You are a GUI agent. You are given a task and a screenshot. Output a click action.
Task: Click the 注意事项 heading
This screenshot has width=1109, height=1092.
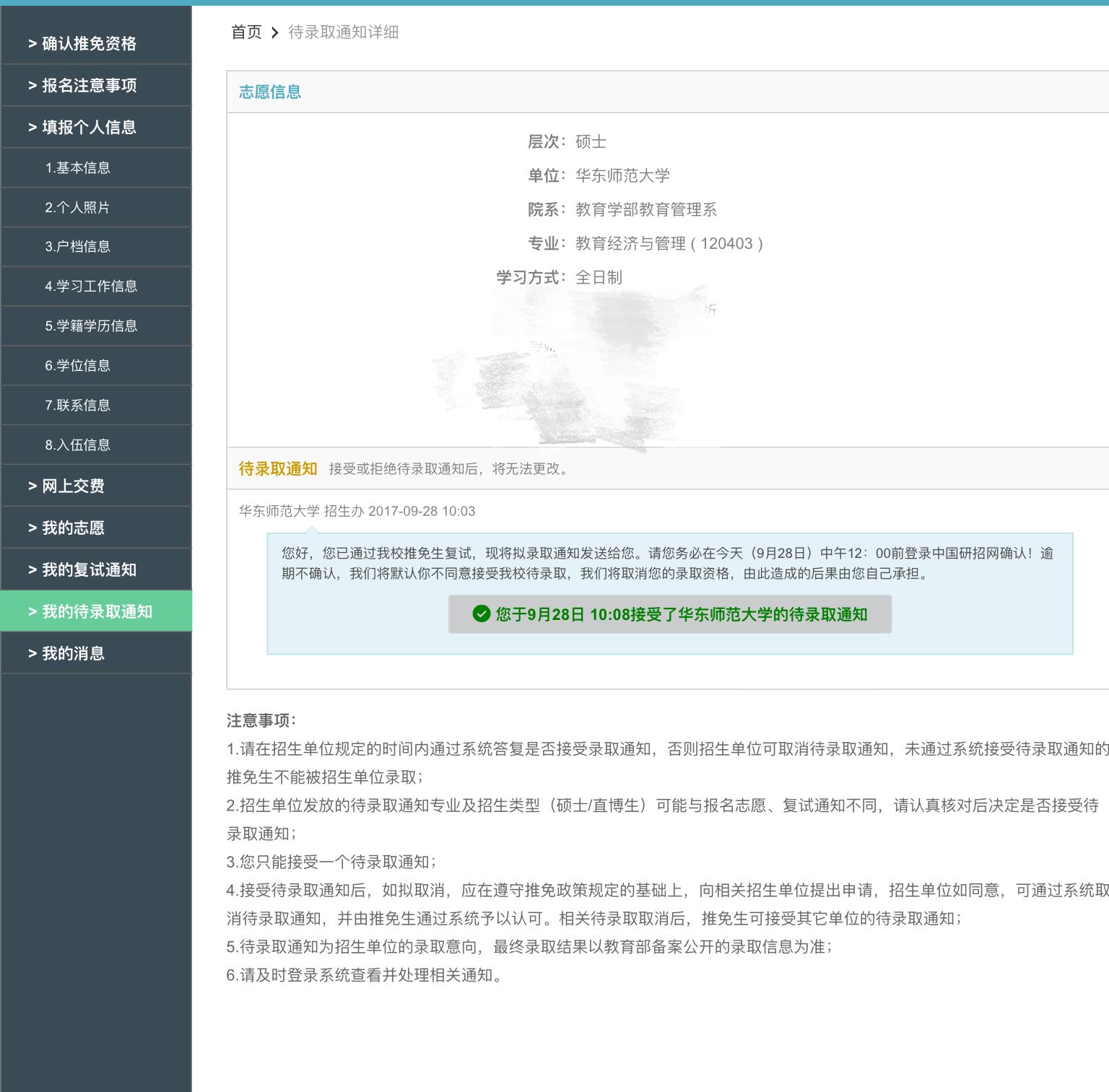[261, 720]
